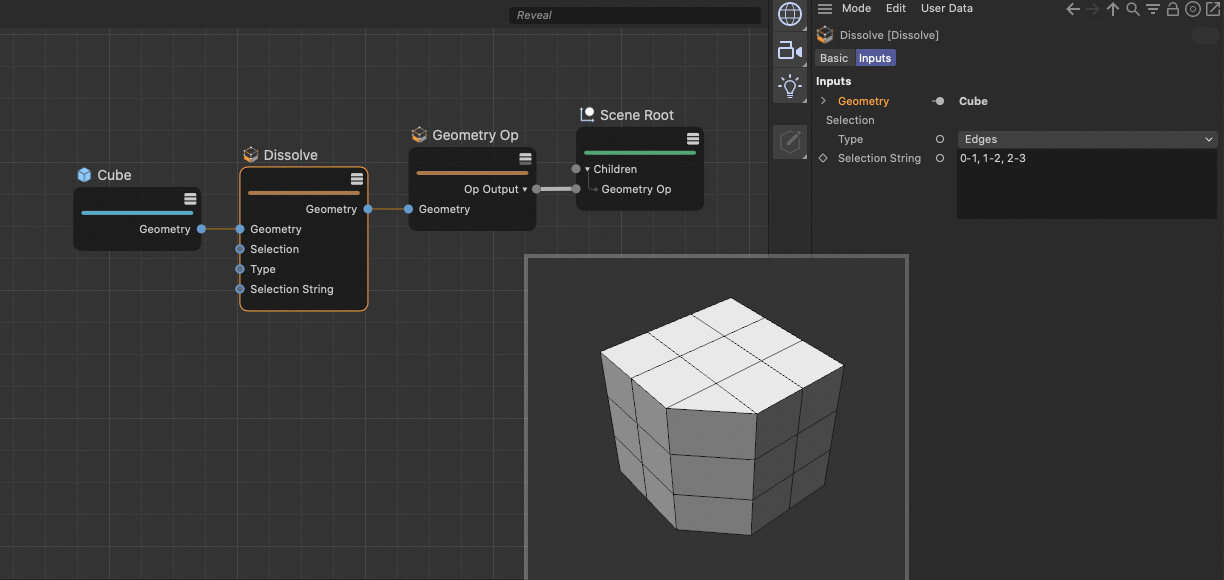
Task: Click the light bulb icon in the palette
Action: tap(790, 87)
